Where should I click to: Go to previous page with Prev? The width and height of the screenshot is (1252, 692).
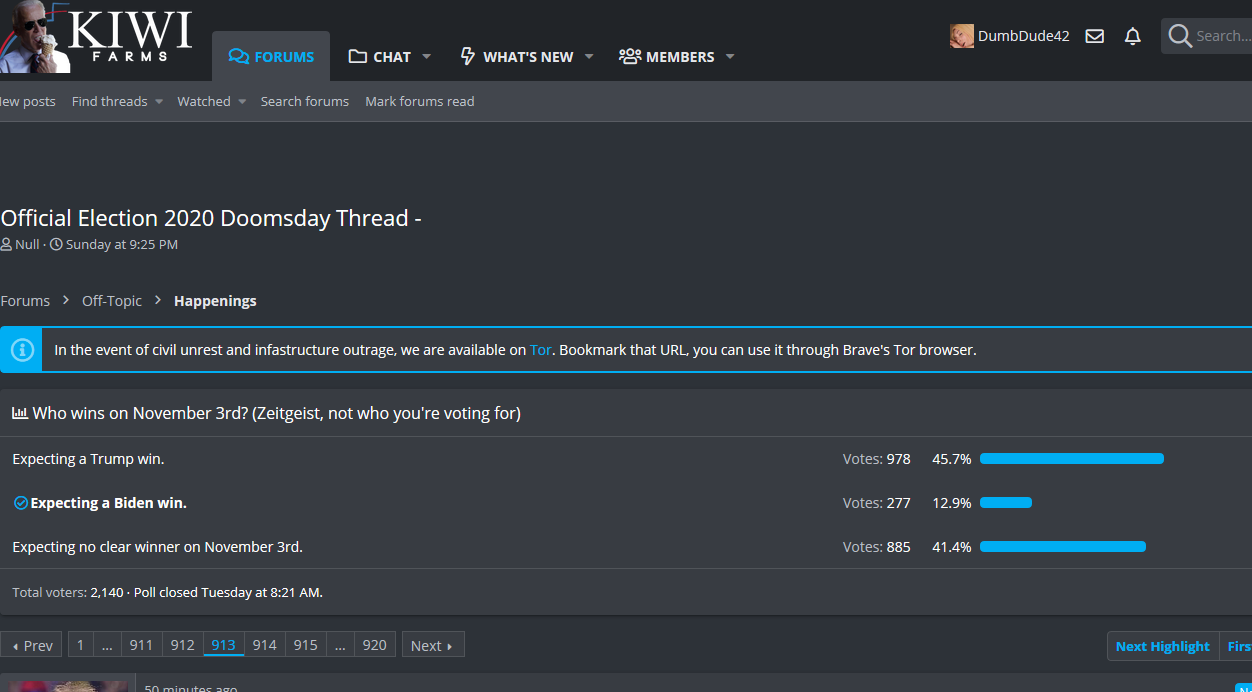click(31, 645)
